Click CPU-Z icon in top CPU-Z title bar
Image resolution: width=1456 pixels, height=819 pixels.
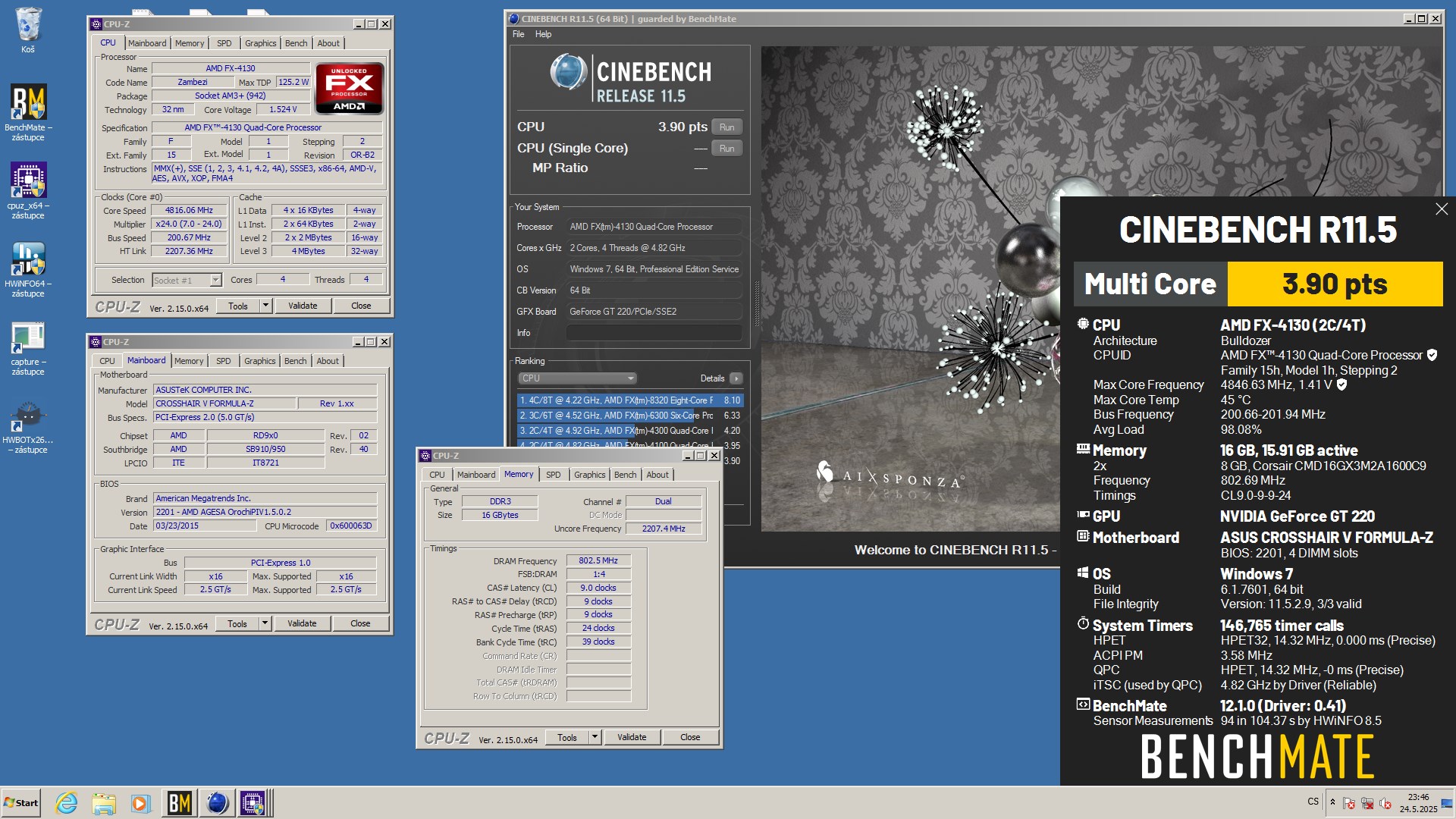[x=96, y=24]
